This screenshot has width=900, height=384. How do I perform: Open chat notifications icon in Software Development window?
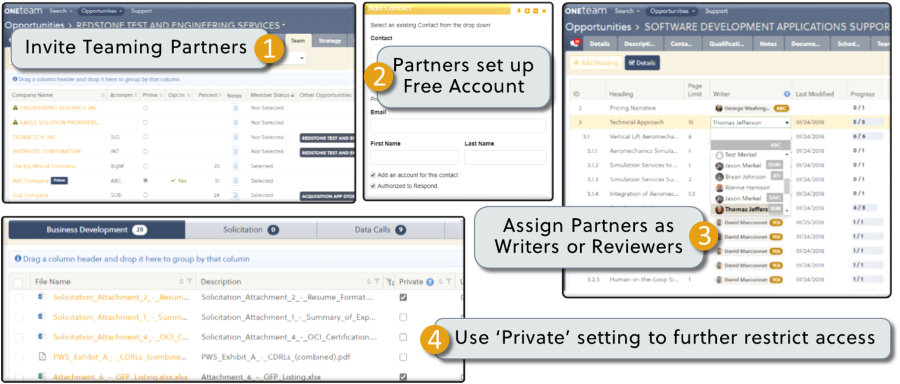tap(574, 43)
